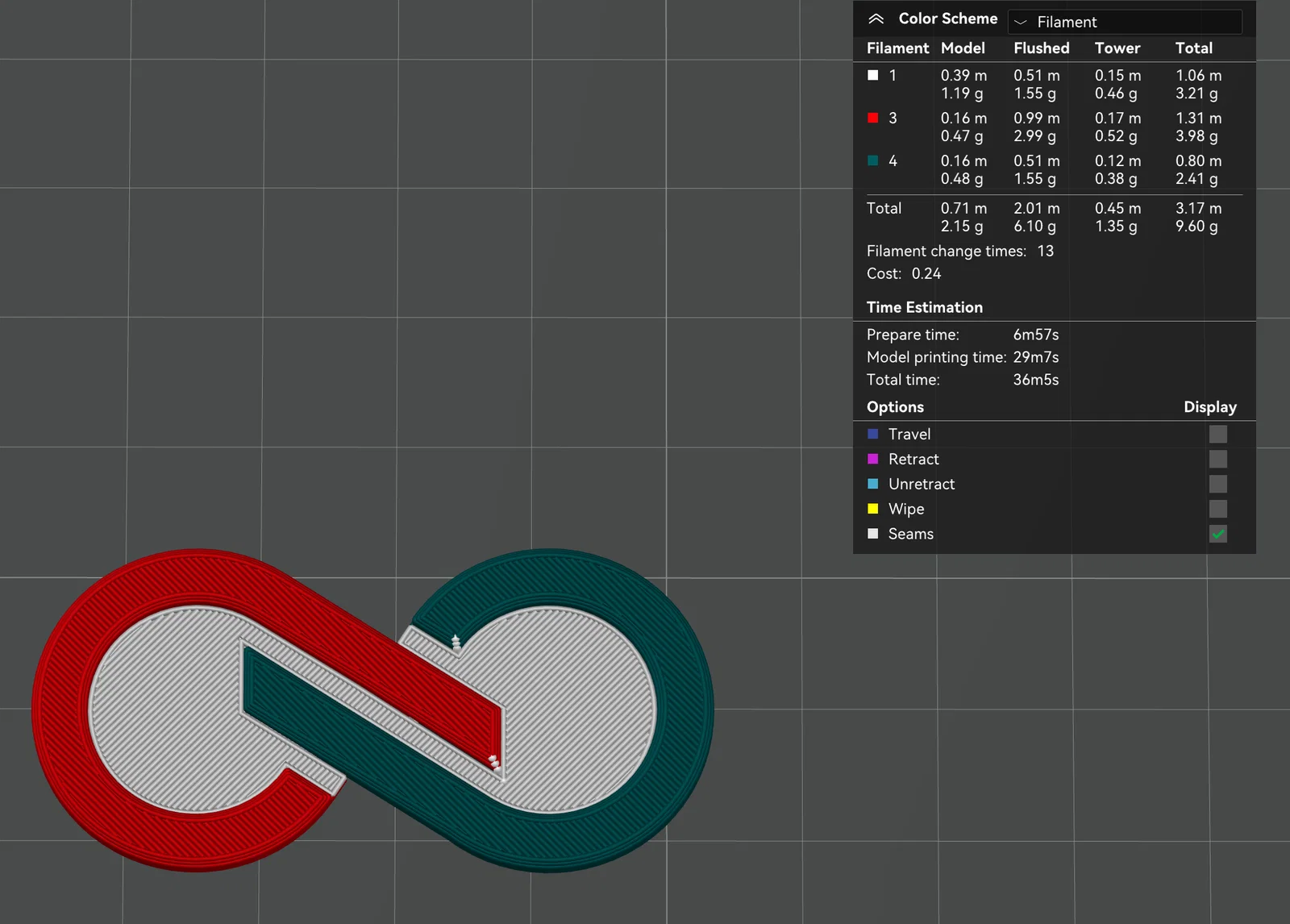Click the Prepare time value 6m57s
Image resolution: width=1290 pixels, height=924 pixels.
(1036, 335)
